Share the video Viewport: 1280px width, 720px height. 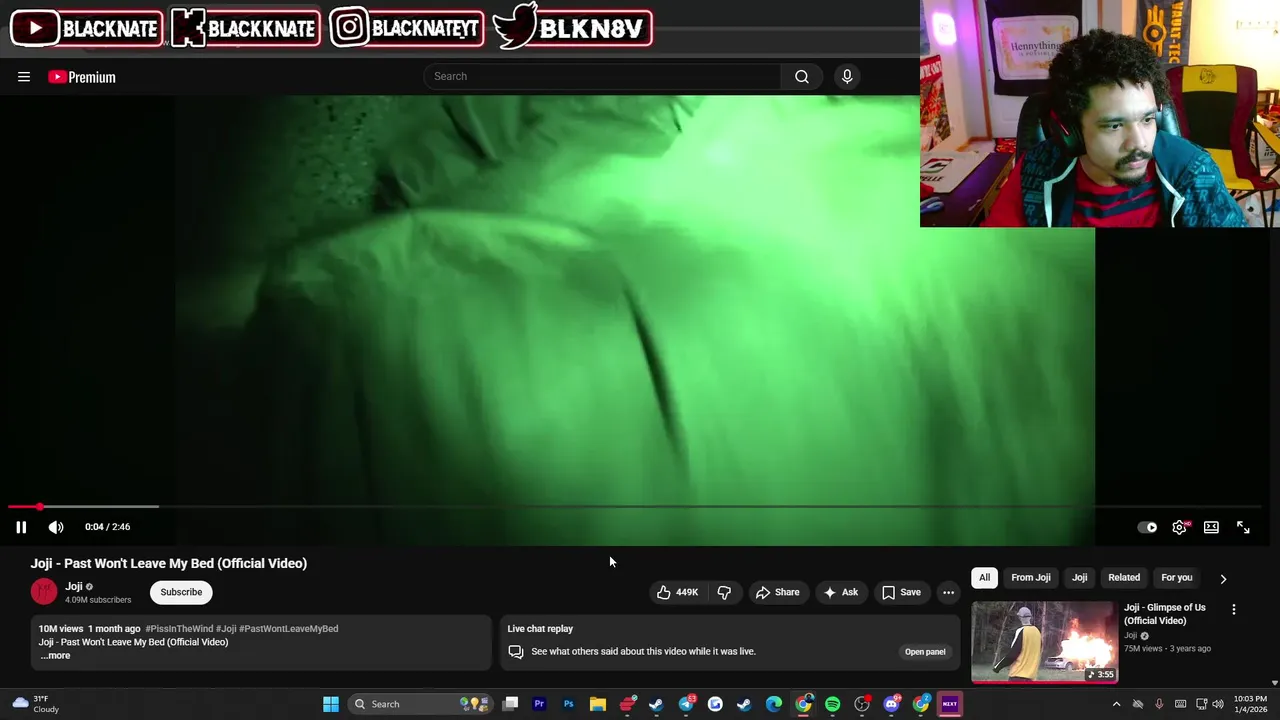pyautogui.click(x=777, y=592)
